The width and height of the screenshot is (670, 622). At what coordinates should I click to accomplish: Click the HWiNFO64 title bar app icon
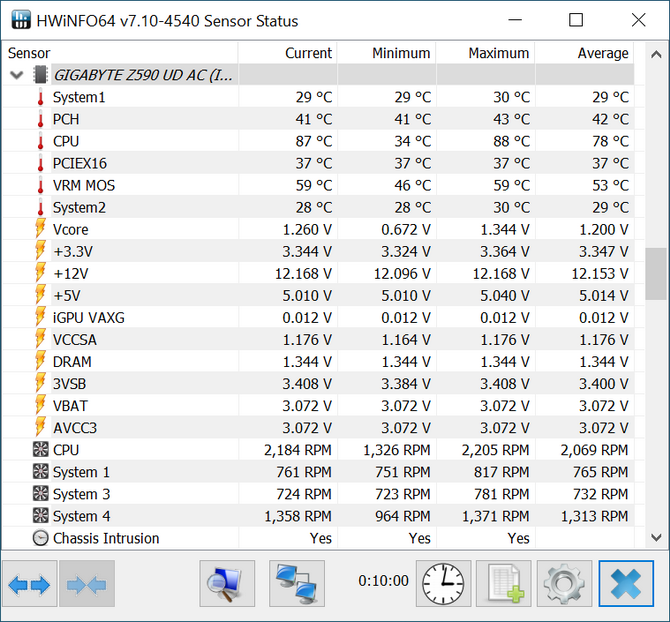click(x=21, y=20)
